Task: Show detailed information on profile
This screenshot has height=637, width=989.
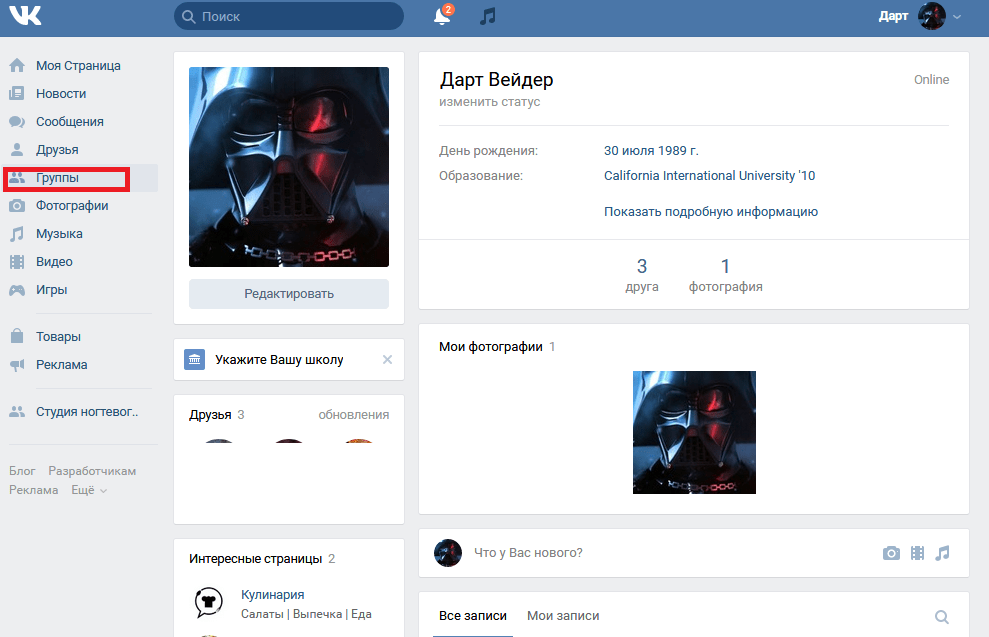Action: pos(711,211)
